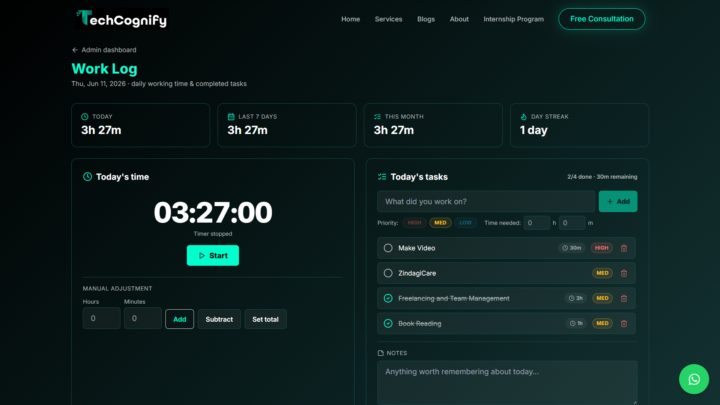720x405 pixels.
Task: Mark Make Video task as complete
Action: tap(388, 248)
